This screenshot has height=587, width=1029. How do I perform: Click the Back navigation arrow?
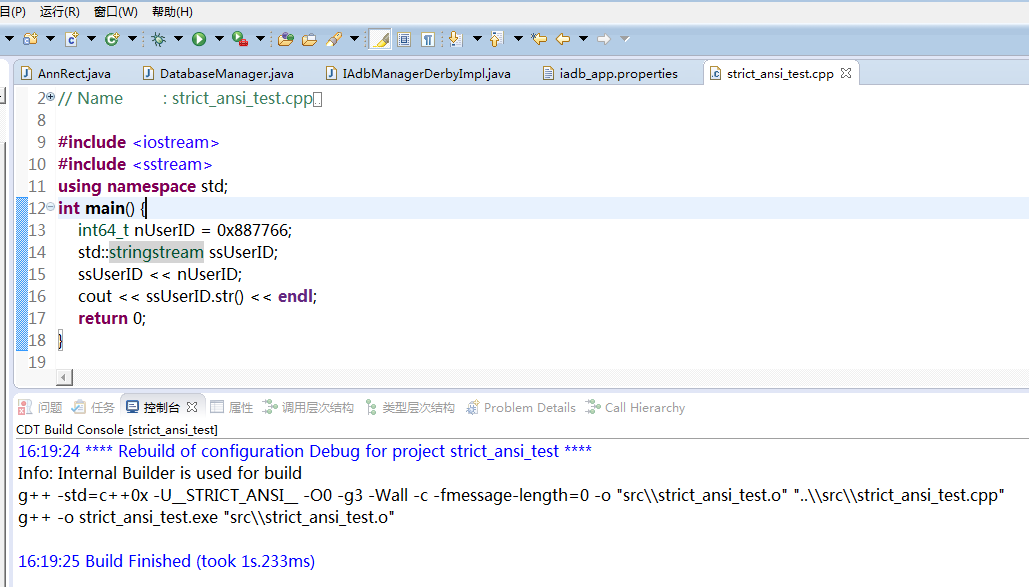563,39
